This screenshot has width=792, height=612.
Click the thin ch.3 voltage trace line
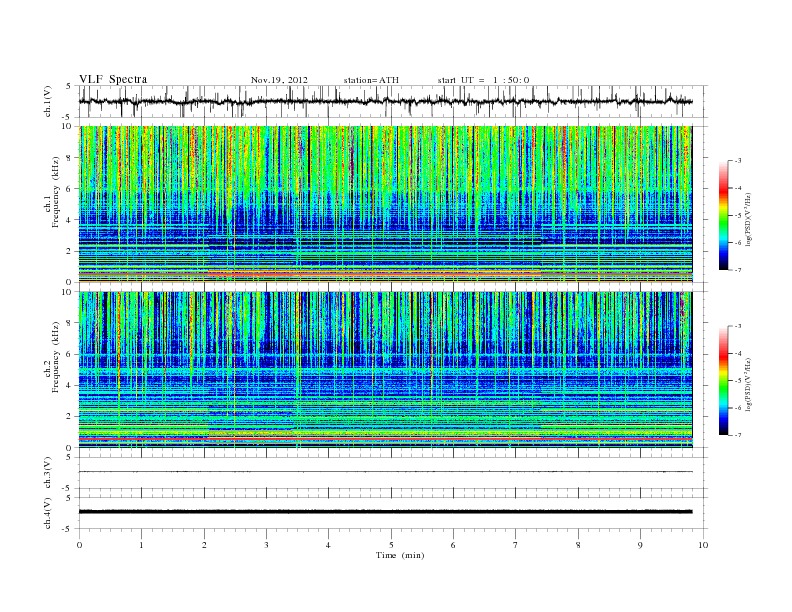[x=385, y=472]
